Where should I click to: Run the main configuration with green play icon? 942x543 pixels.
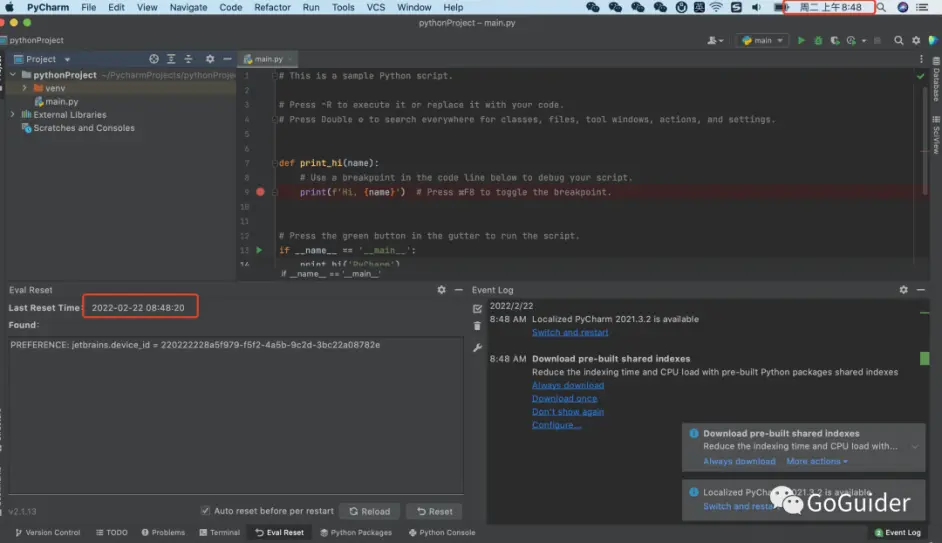(801, 40)
